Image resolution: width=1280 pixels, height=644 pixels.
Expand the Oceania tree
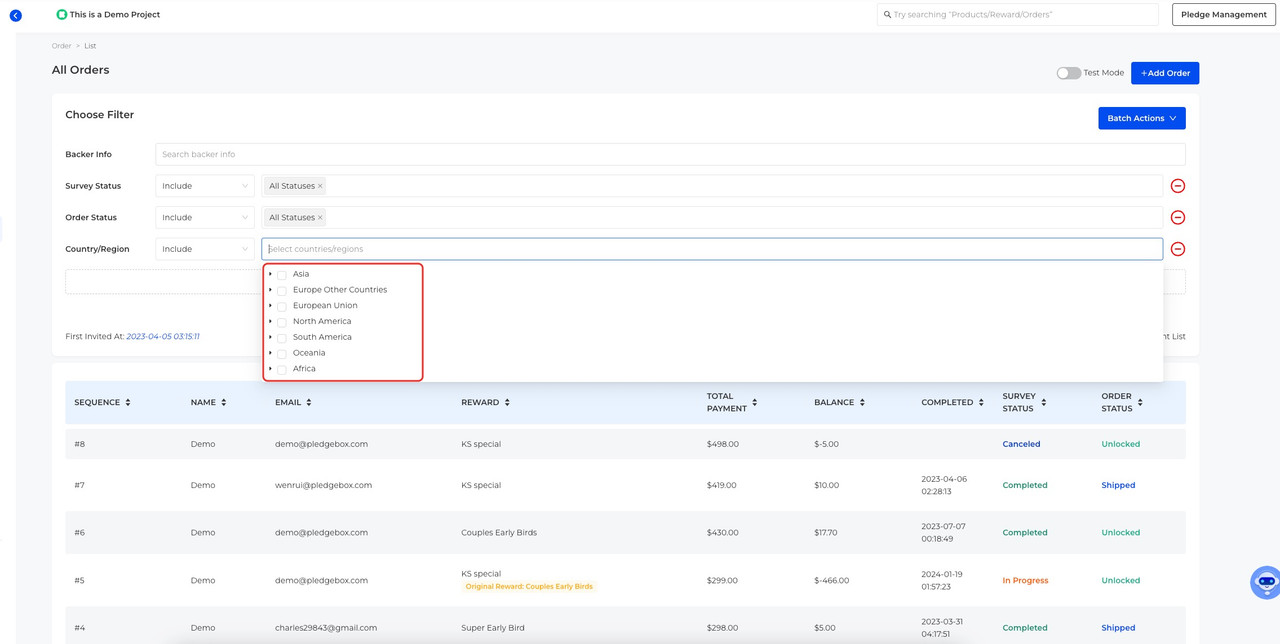click(270, 353)
